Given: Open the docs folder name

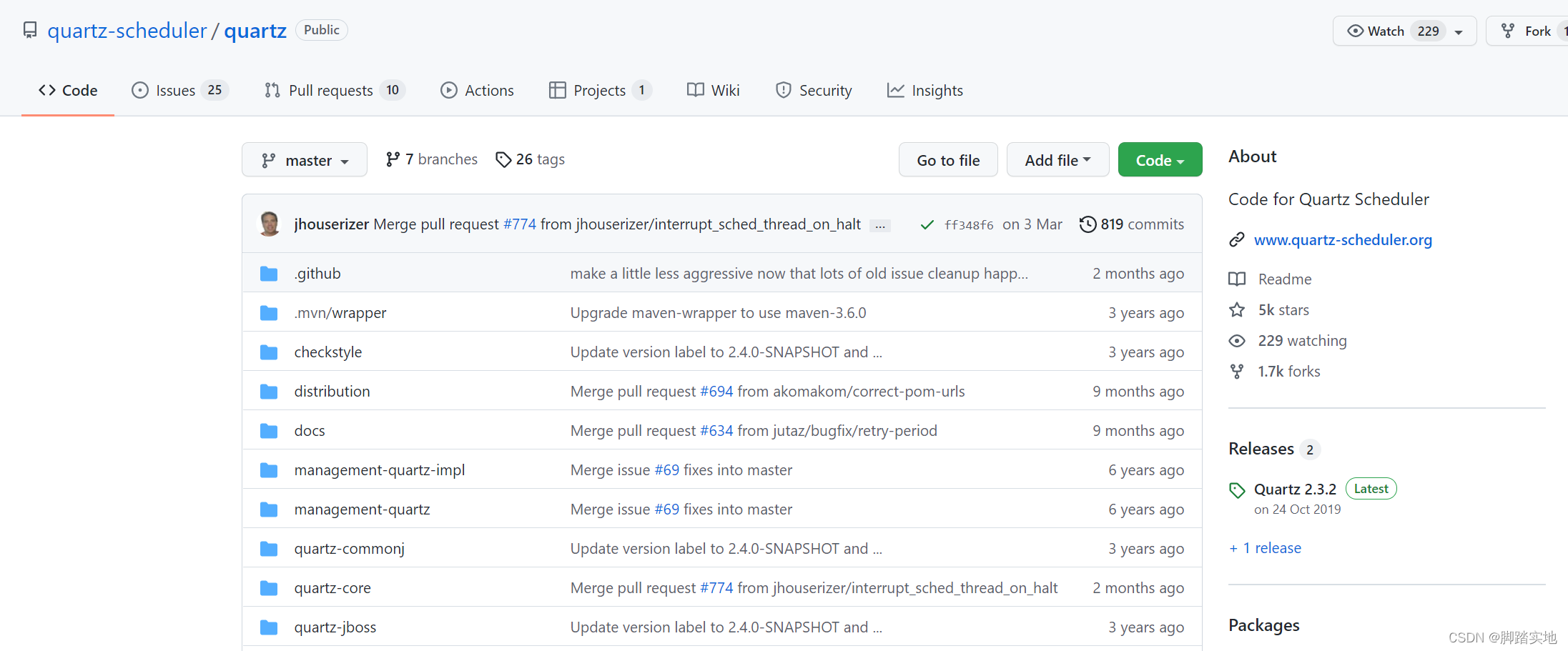Looking at the screenshot, I should point(310,431).
